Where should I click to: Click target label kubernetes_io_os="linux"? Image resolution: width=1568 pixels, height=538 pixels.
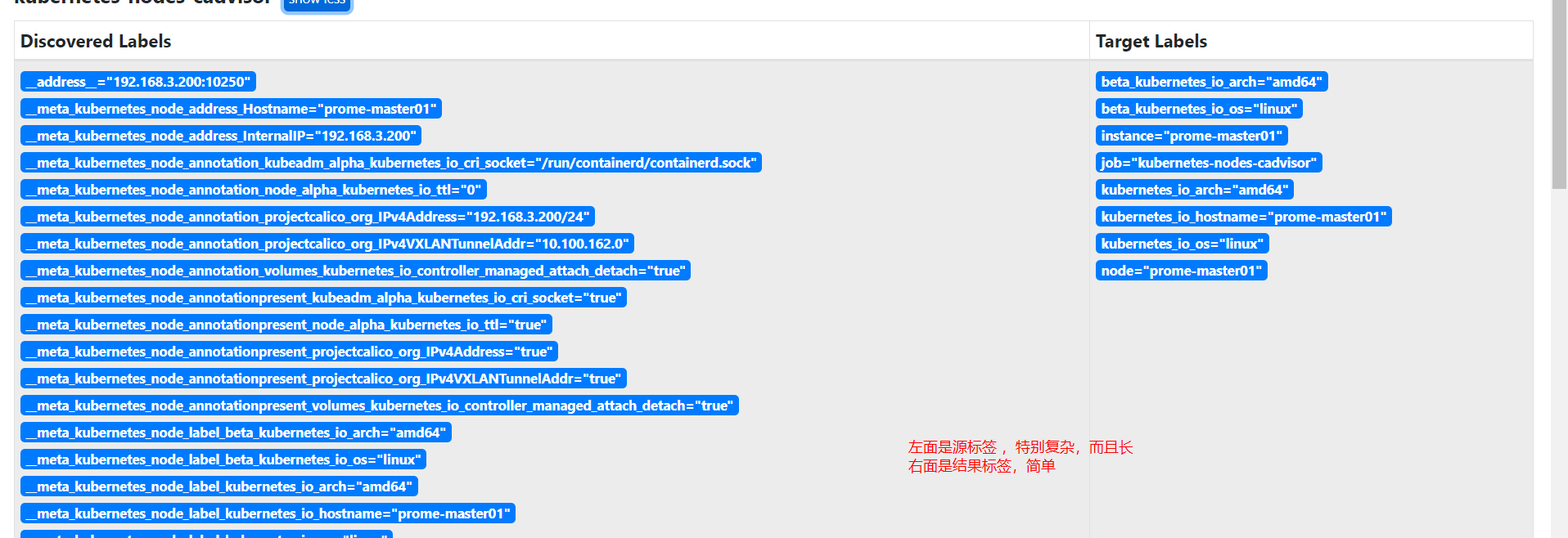pos(1183,244)
